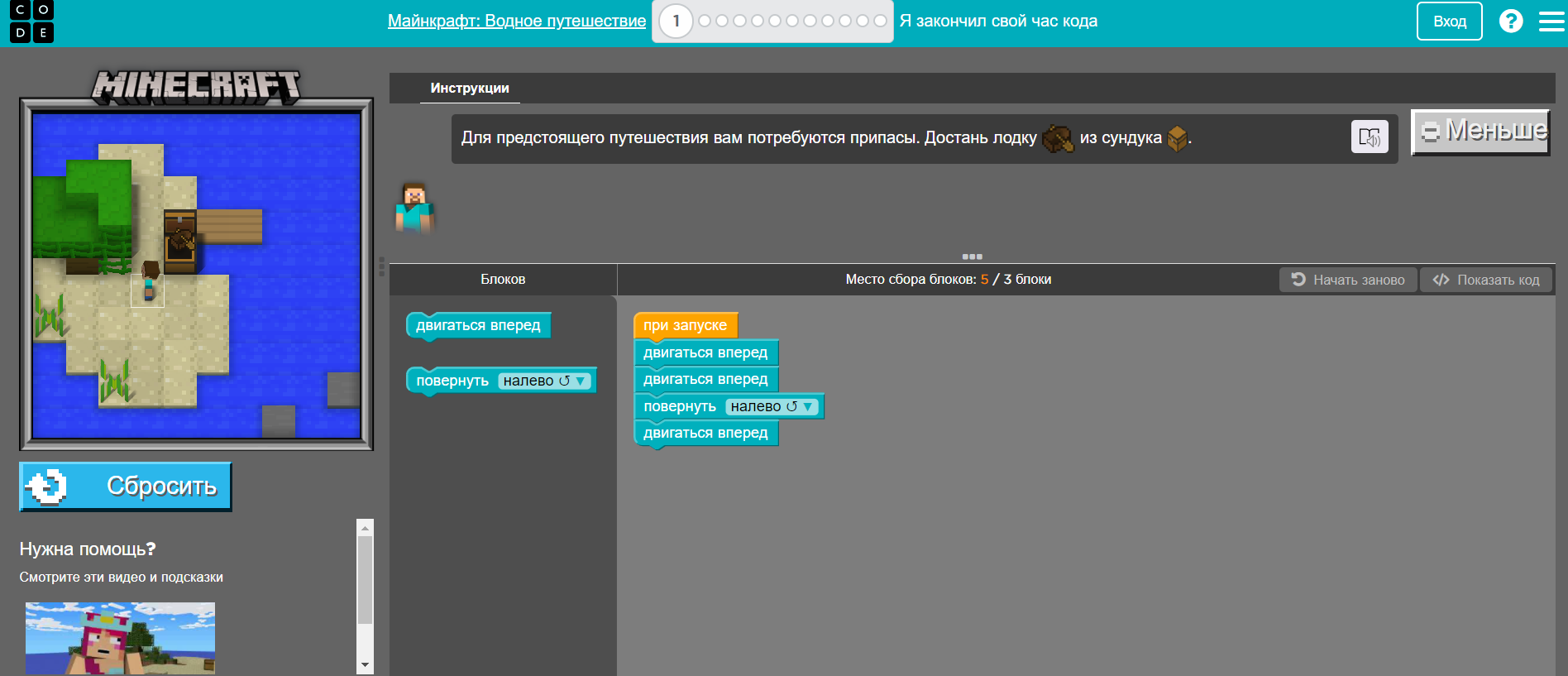This screenshot has height=676, width=1568.
Task: Click the Блоков toolbox header
Action: point(503,280)
